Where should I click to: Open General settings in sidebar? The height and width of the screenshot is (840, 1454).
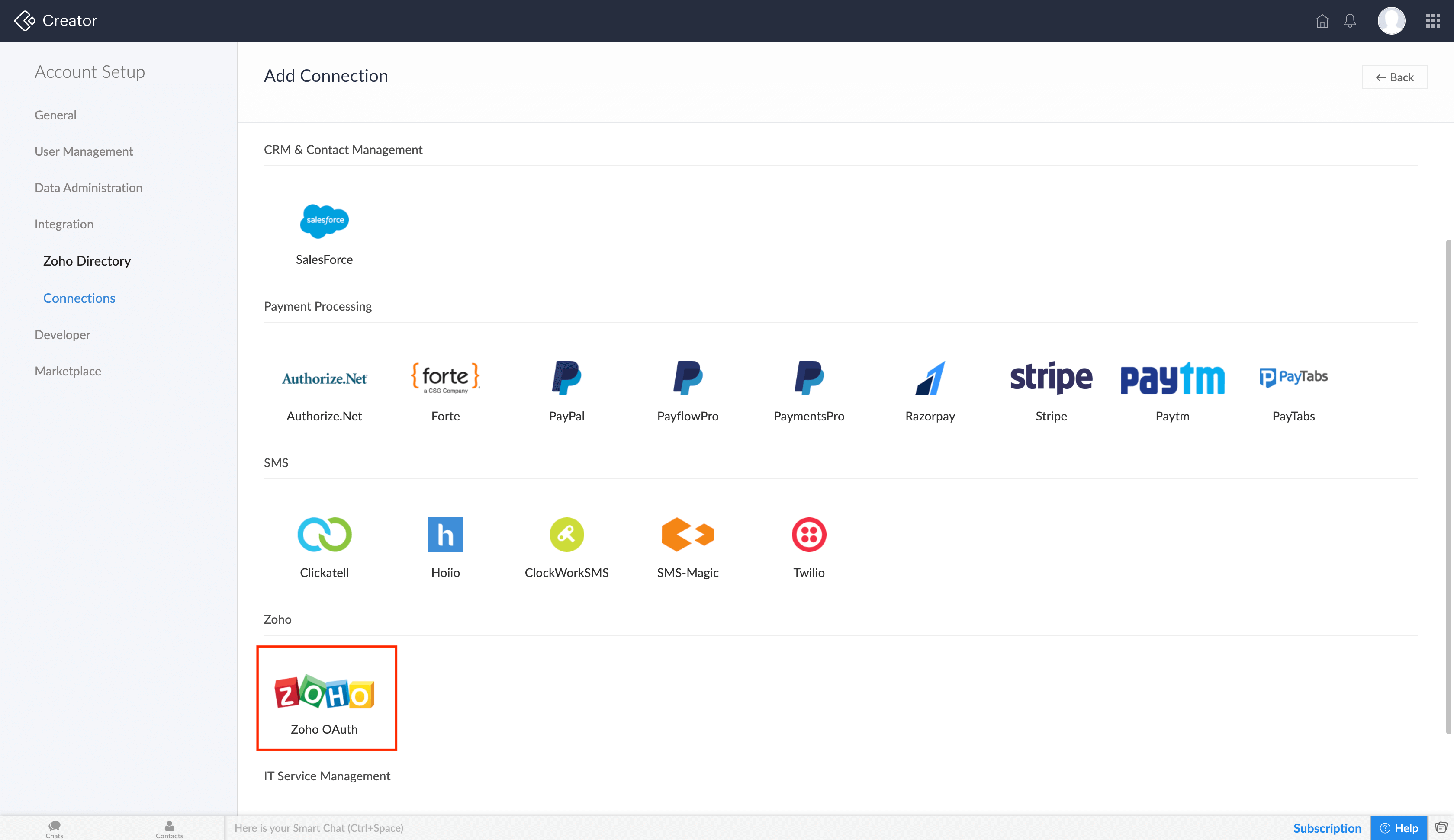(x=55, y=115)
